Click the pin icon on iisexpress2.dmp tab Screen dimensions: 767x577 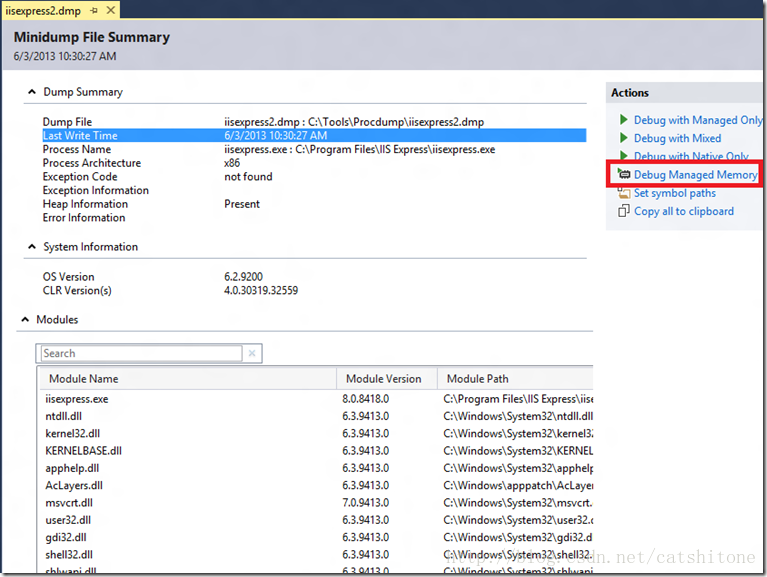pyautogui.click(x=94, y=10)
